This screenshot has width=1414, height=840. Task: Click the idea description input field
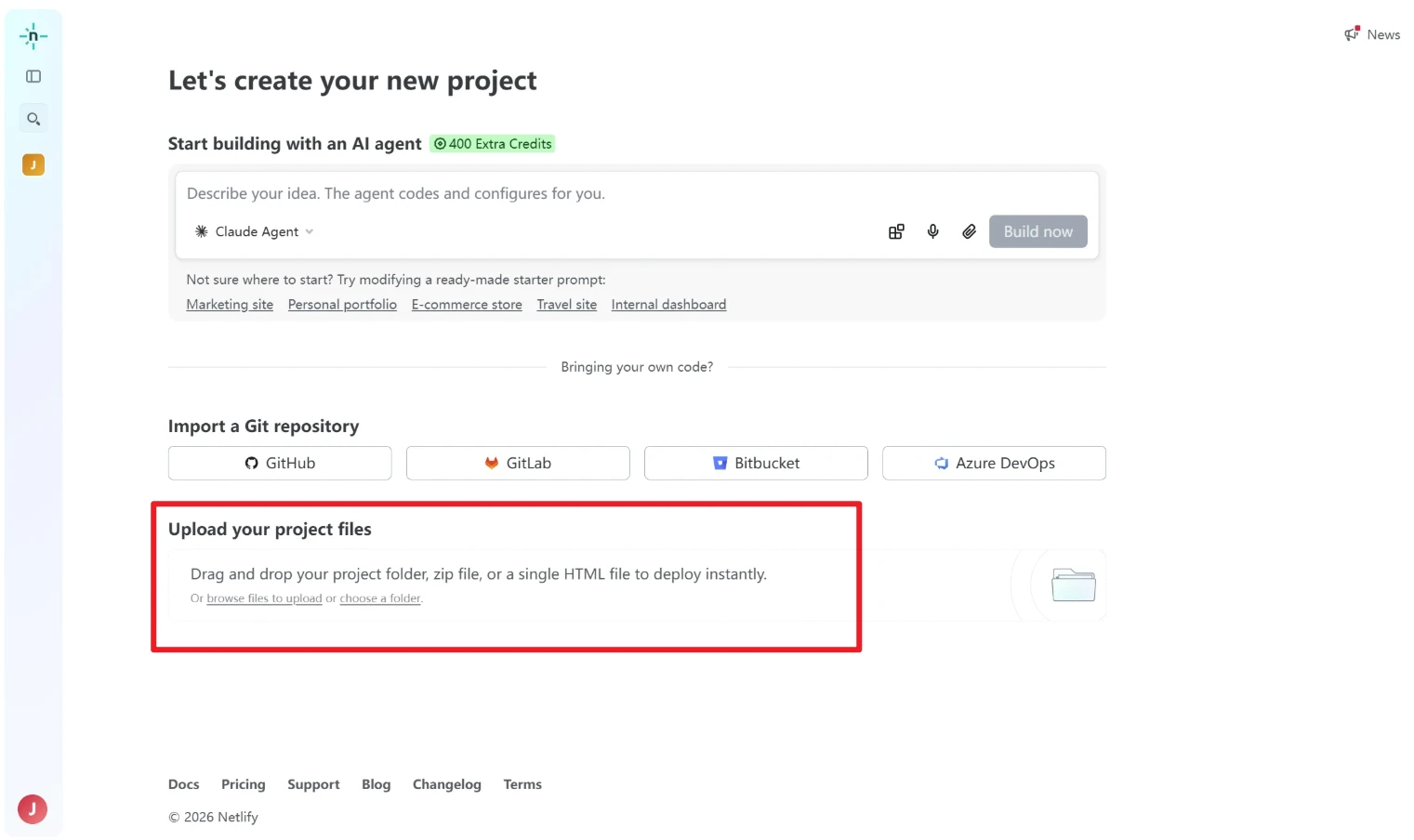558,193
